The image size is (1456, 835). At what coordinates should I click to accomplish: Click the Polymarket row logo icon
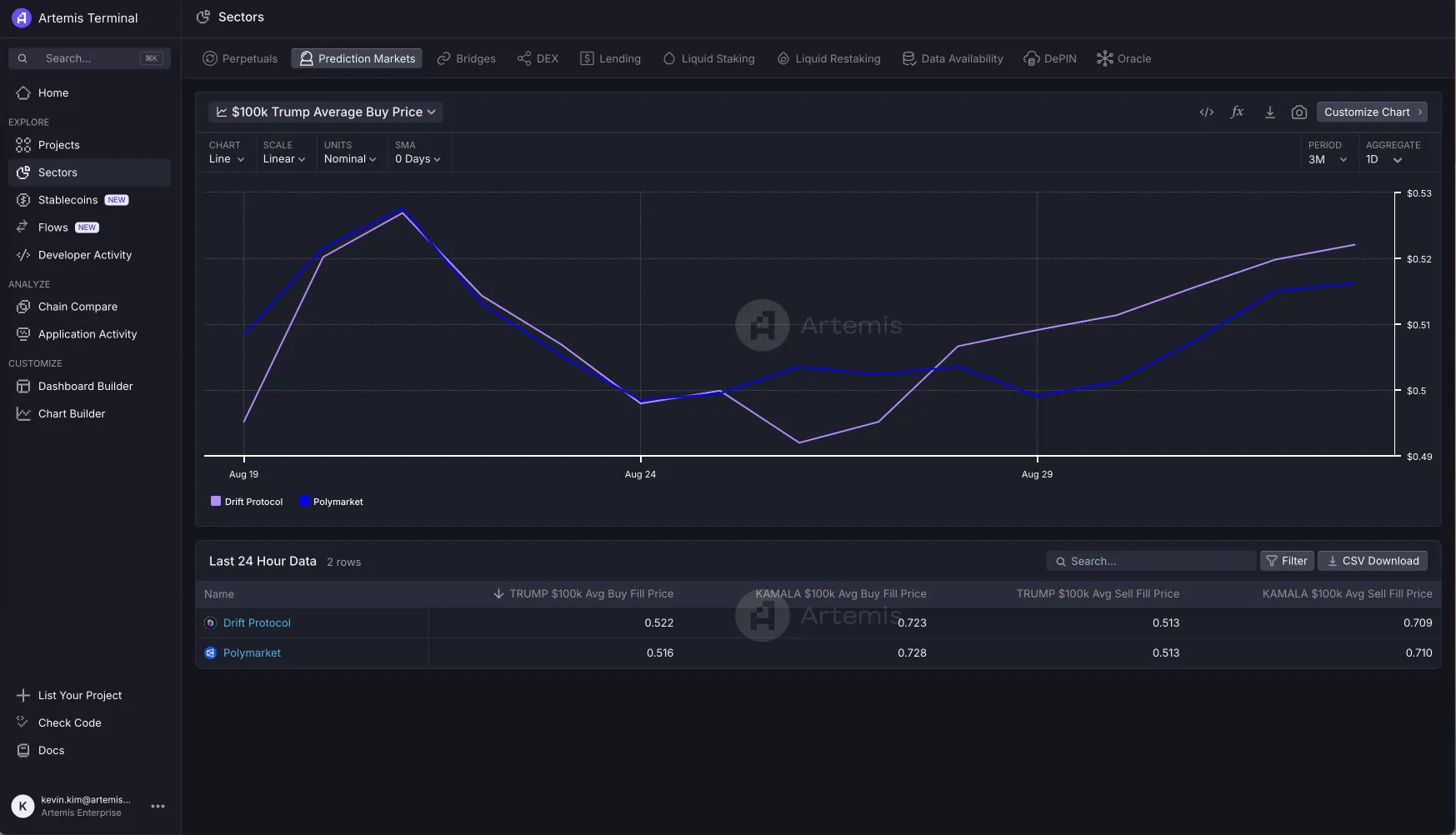(211, 652)
